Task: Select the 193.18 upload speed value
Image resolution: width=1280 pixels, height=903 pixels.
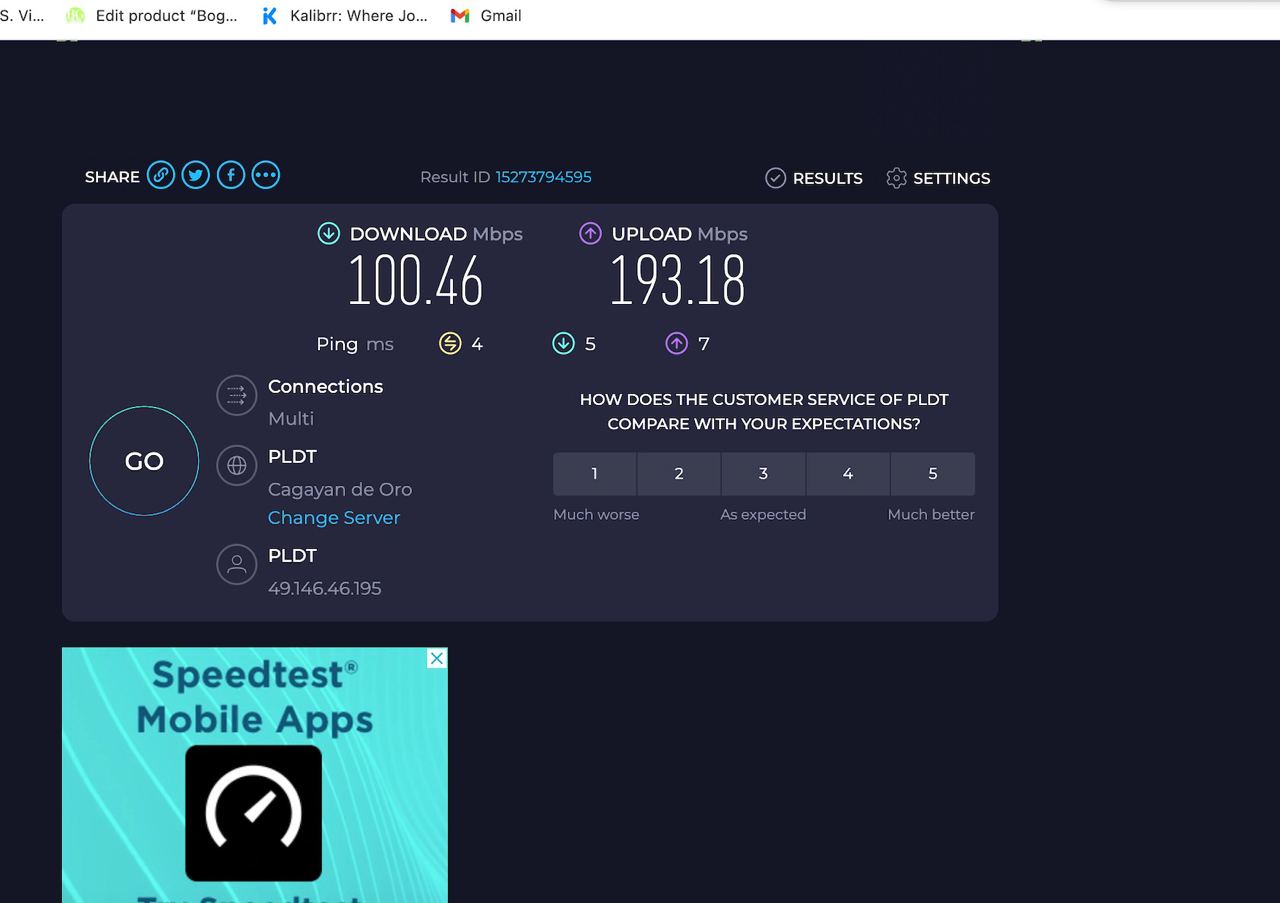Action: pos(678,281)
